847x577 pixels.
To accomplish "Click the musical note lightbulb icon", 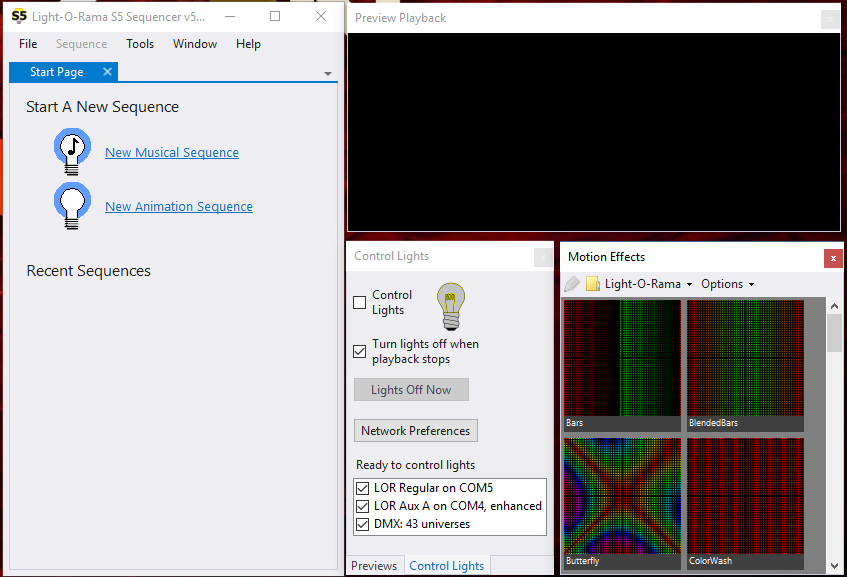I will click(72, 150).
